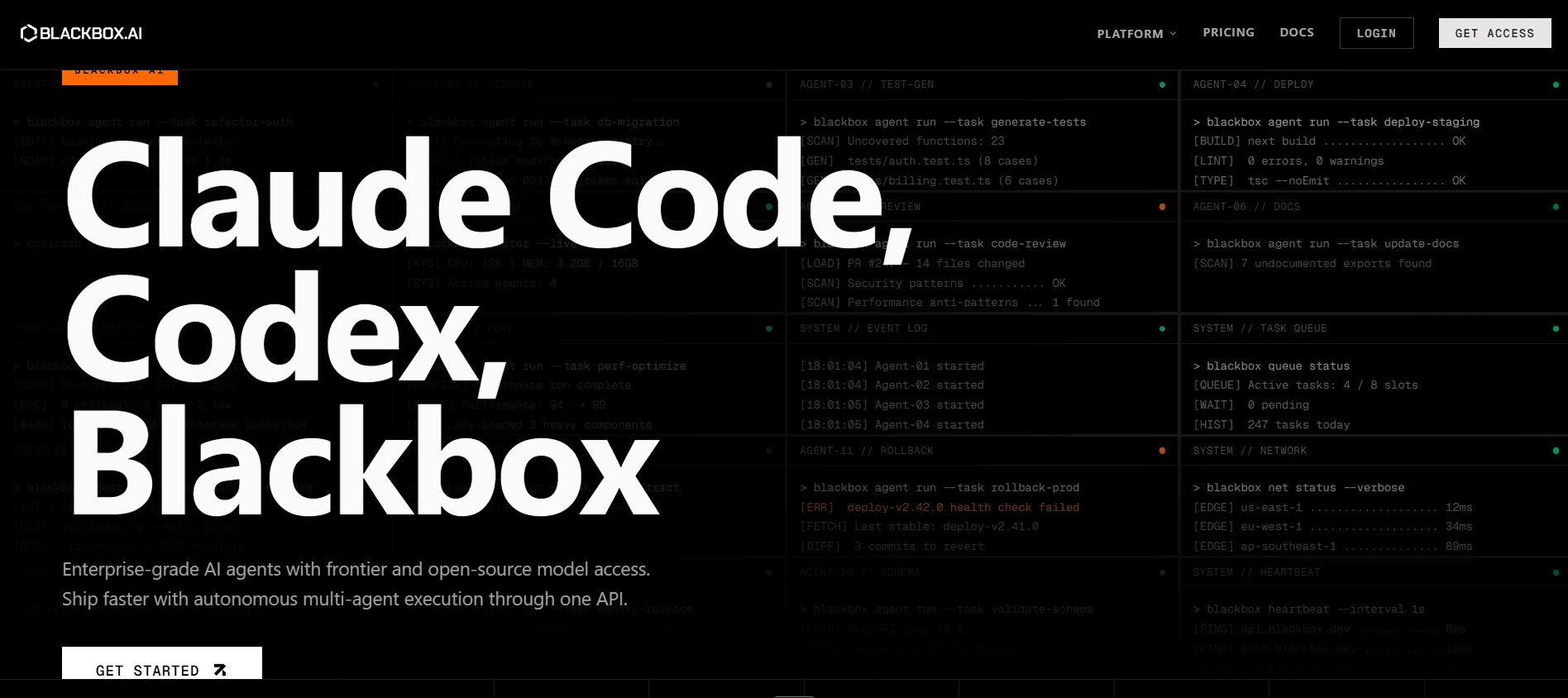Click the Login button

click(x=1376, y=33)
